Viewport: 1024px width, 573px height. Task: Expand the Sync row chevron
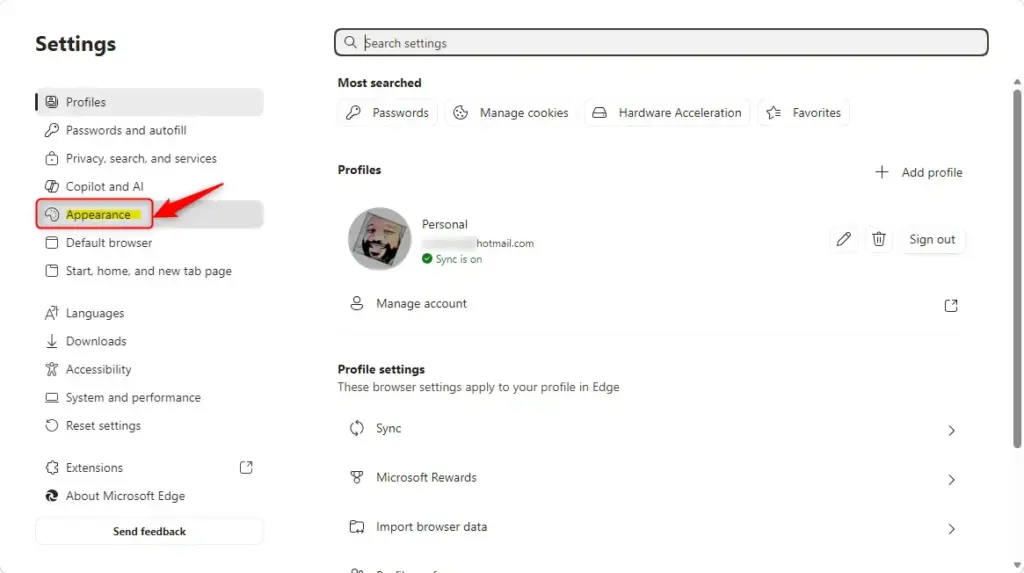tap(952, 430)
